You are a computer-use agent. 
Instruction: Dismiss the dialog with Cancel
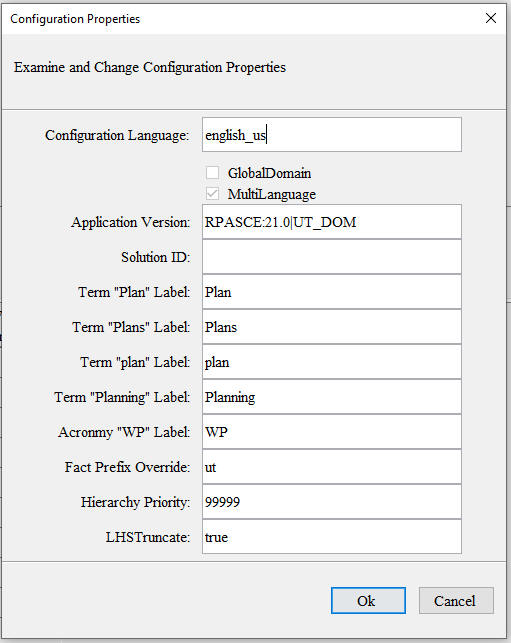pos(456,600)
